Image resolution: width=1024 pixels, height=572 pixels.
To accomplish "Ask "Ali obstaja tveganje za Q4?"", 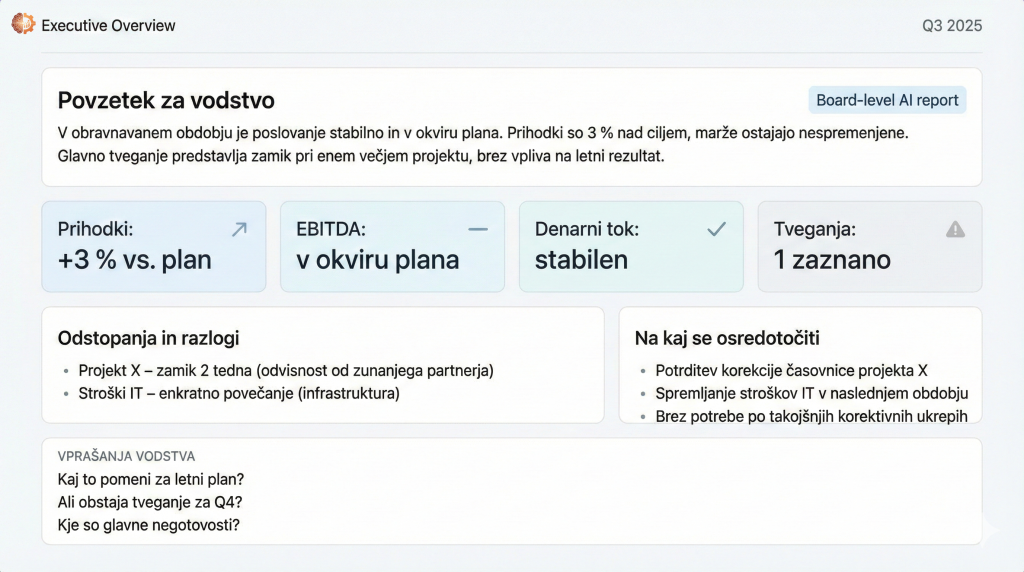I will tap(150, 502).
